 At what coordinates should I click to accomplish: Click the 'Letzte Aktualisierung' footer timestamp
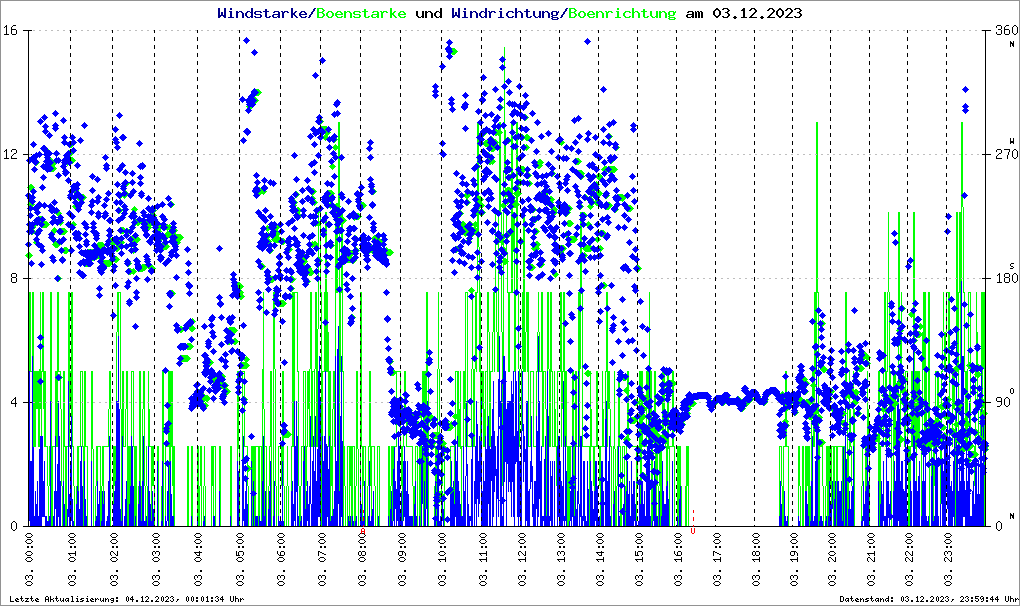(125, 598)
